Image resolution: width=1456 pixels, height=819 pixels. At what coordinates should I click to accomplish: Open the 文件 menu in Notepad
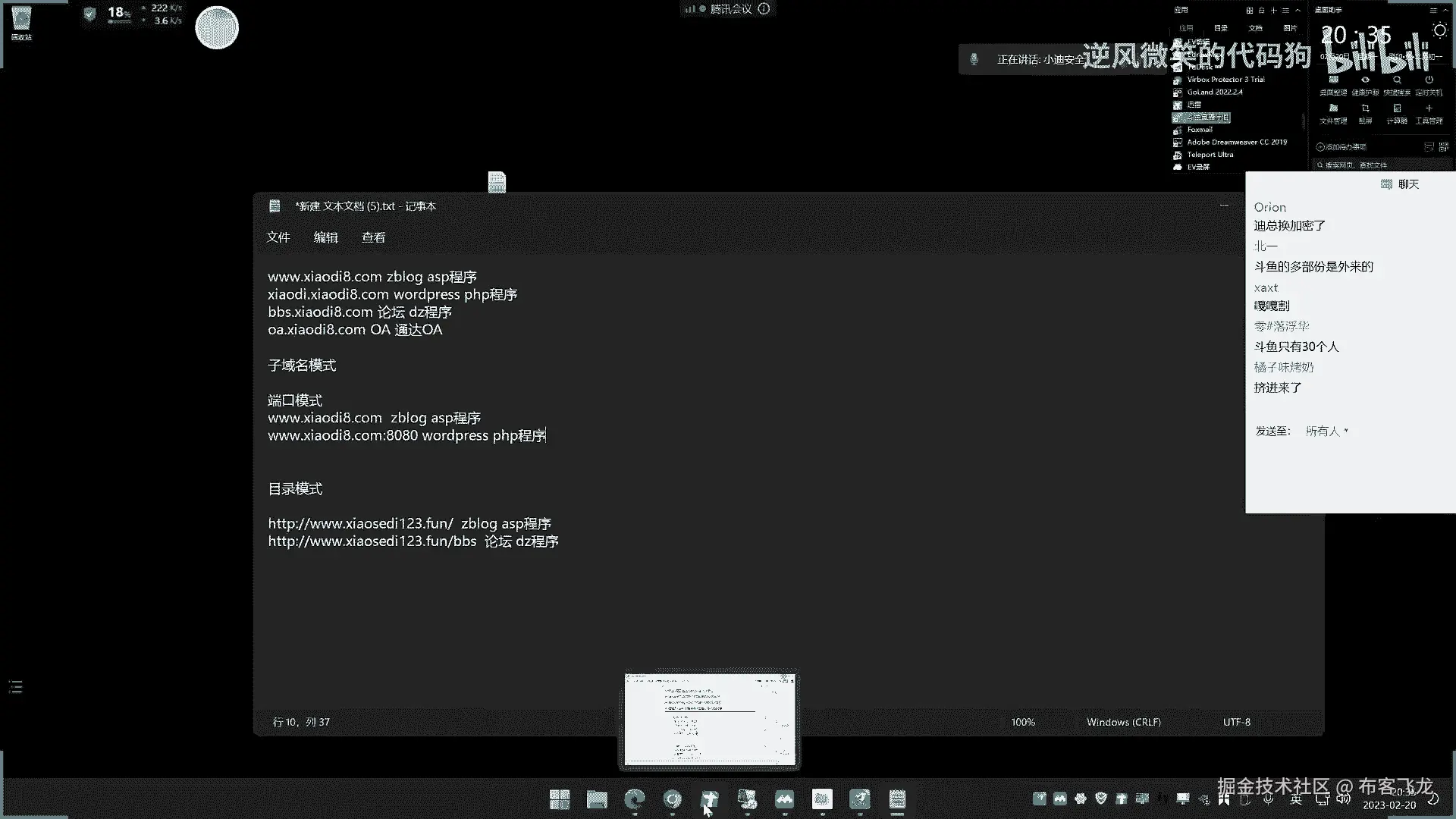tap(278, 237)
